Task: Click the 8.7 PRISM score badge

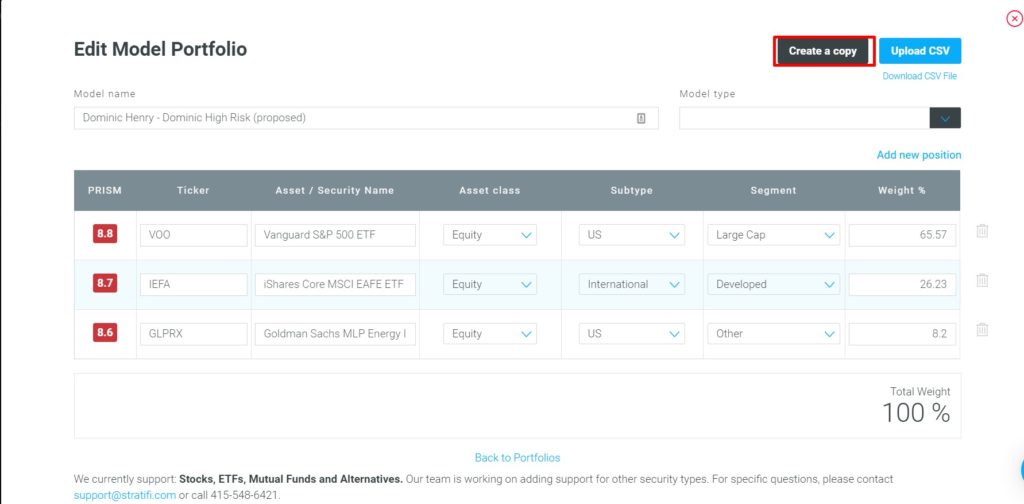Action: (x=105, y=283)
